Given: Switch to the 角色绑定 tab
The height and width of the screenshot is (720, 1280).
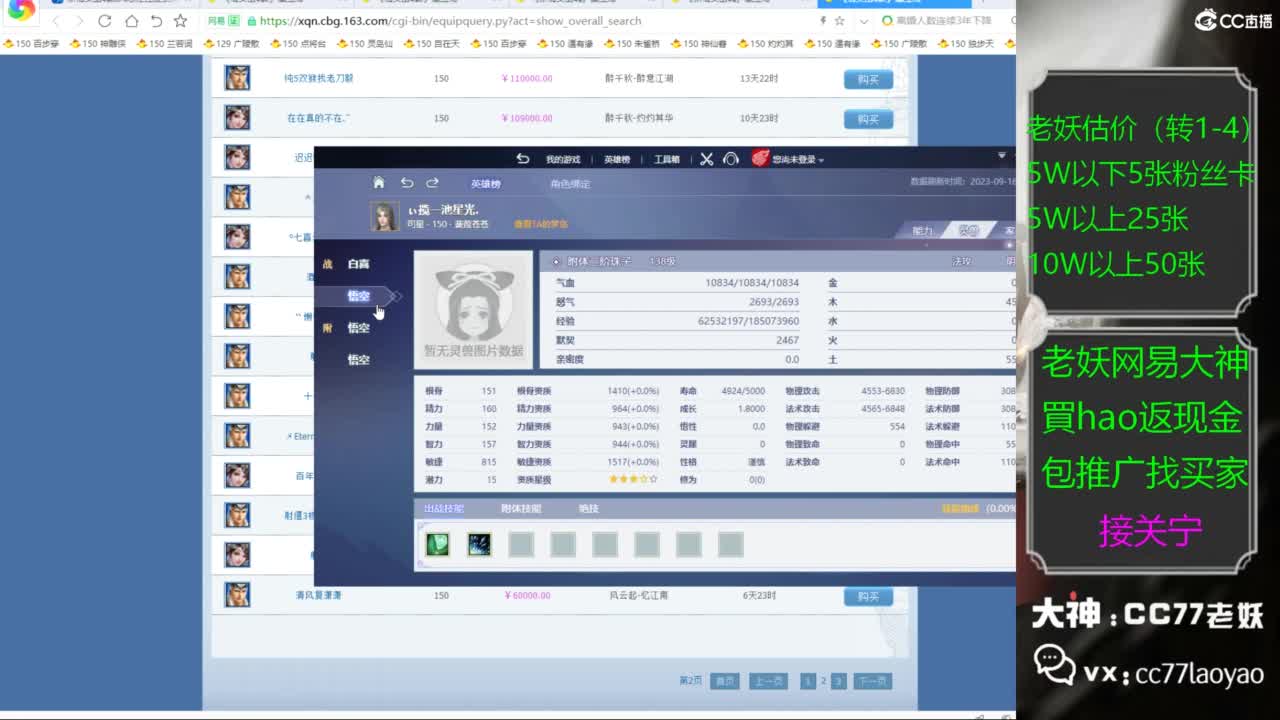Looking at the screenshot, I should coord(570,184).
